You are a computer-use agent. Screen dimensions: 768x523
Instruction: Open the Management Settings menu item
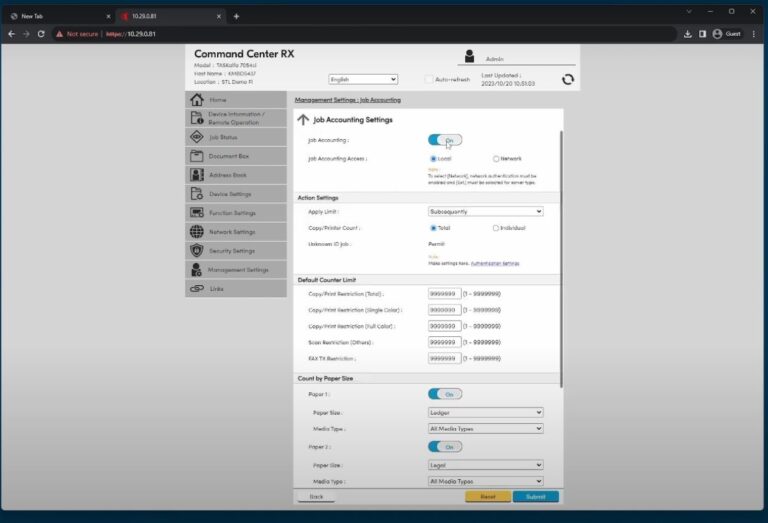(x=236, y=269)
